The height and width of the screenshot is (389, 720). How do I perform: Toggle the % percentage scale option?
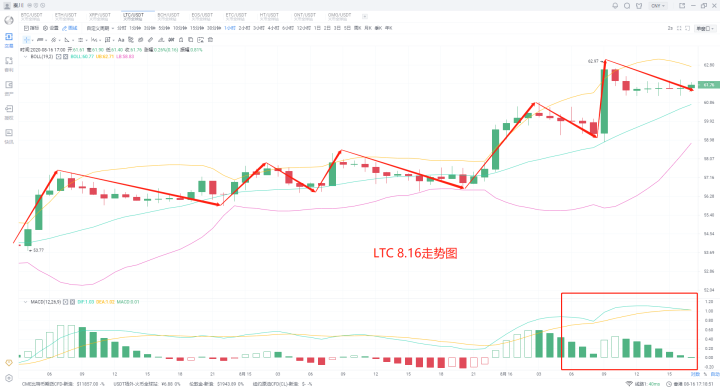(x=705, y=374)
